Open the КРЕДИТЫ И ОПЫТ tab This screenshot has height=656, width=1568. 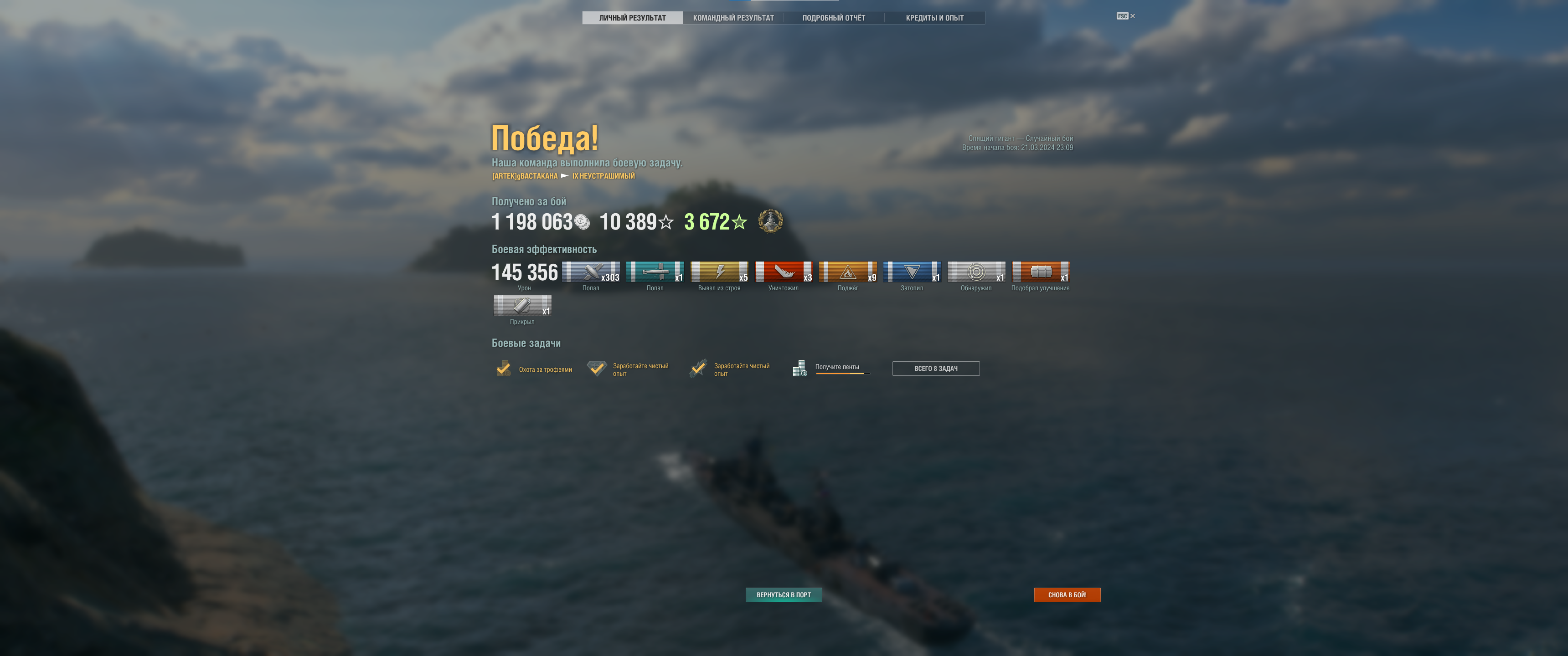tap(934, 18)
